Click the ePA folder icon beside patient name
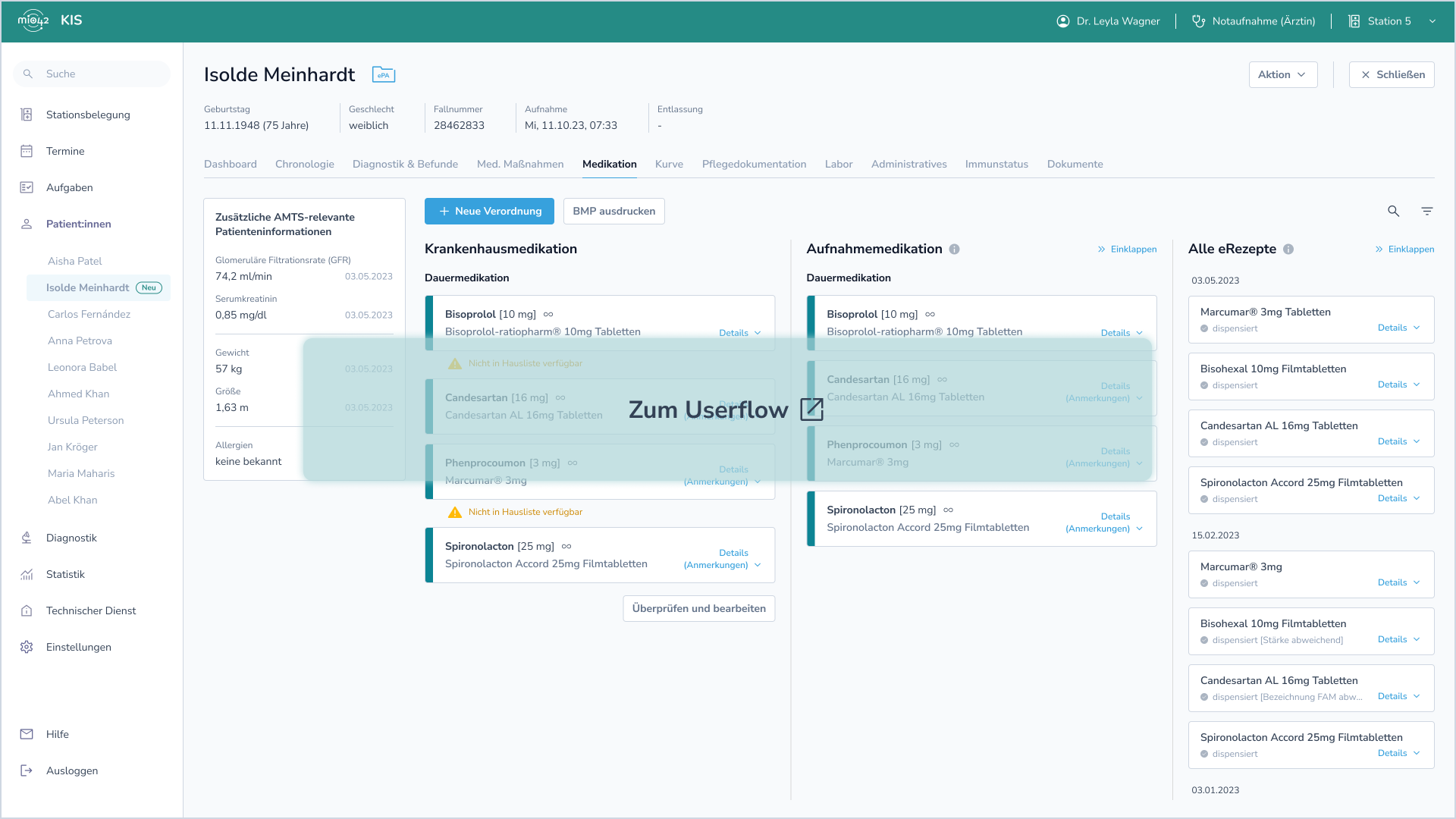 pos(384,74)
